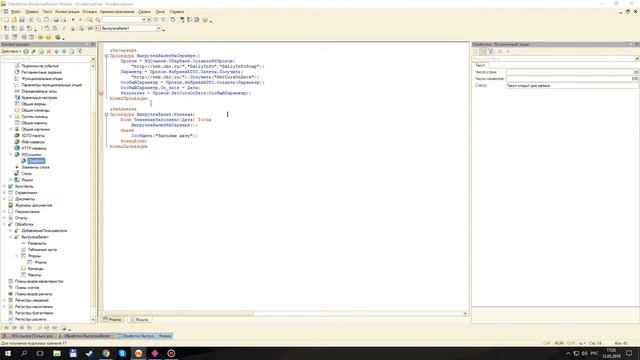Collapse ВыгрузкаВалют(Команда) procedure in code editor

107,114
